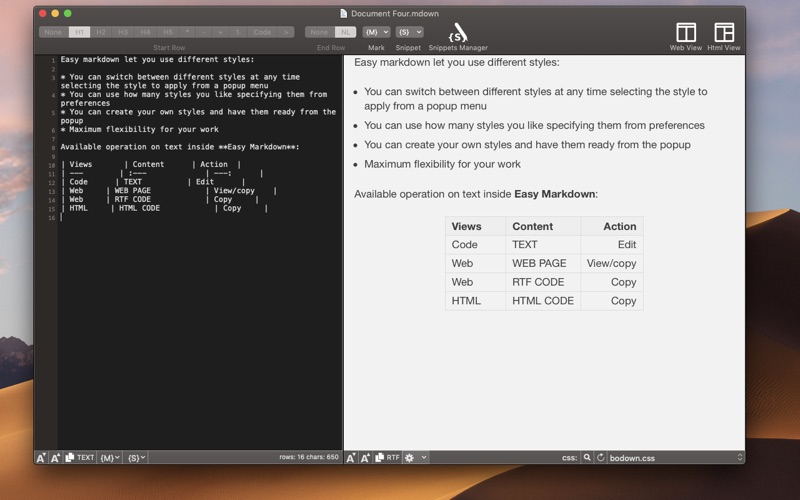
Task: Increase font size in the code editor
Action: coord(55,458)
